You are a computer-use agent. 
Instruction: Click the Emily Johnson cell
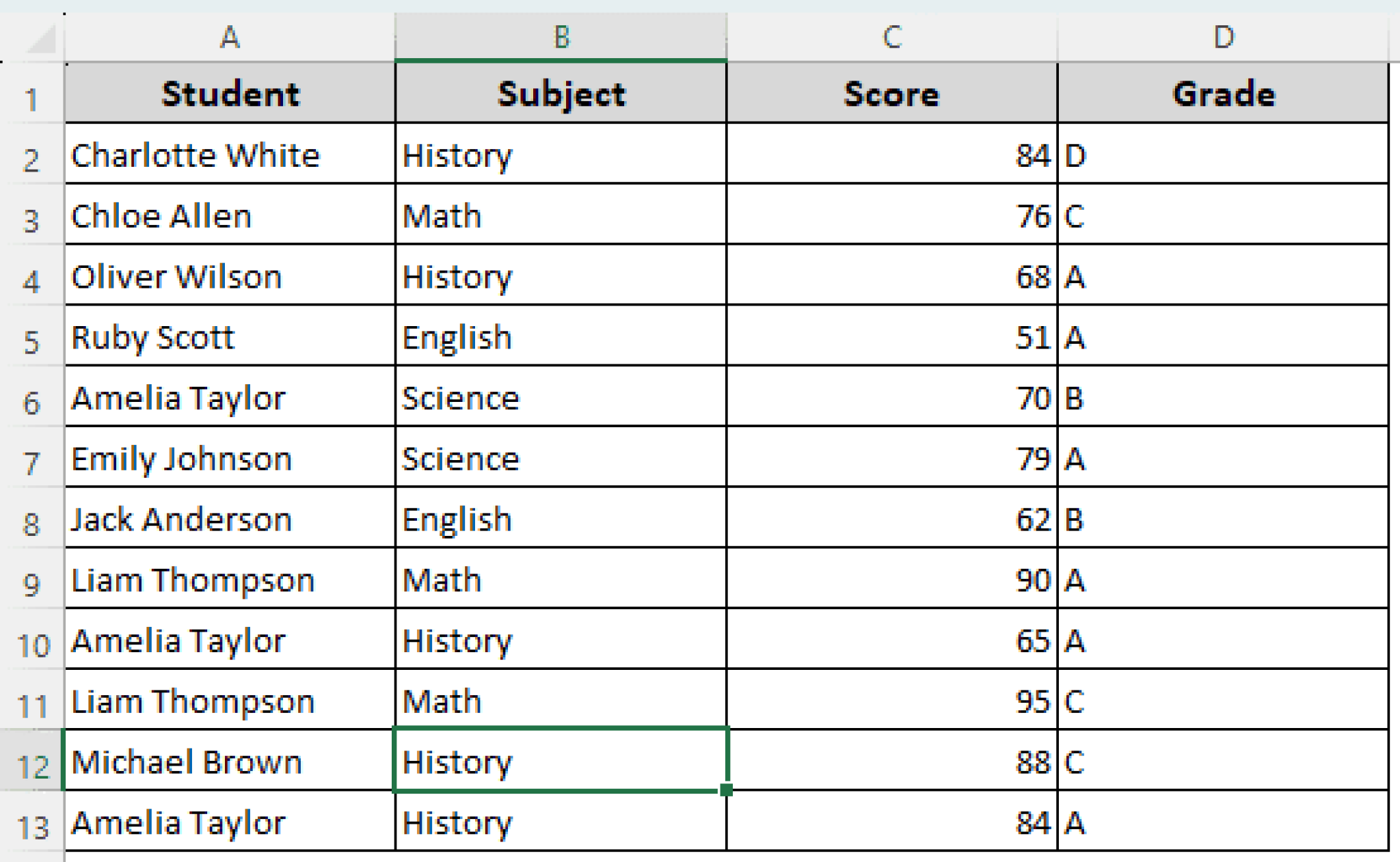coord(229,458)
